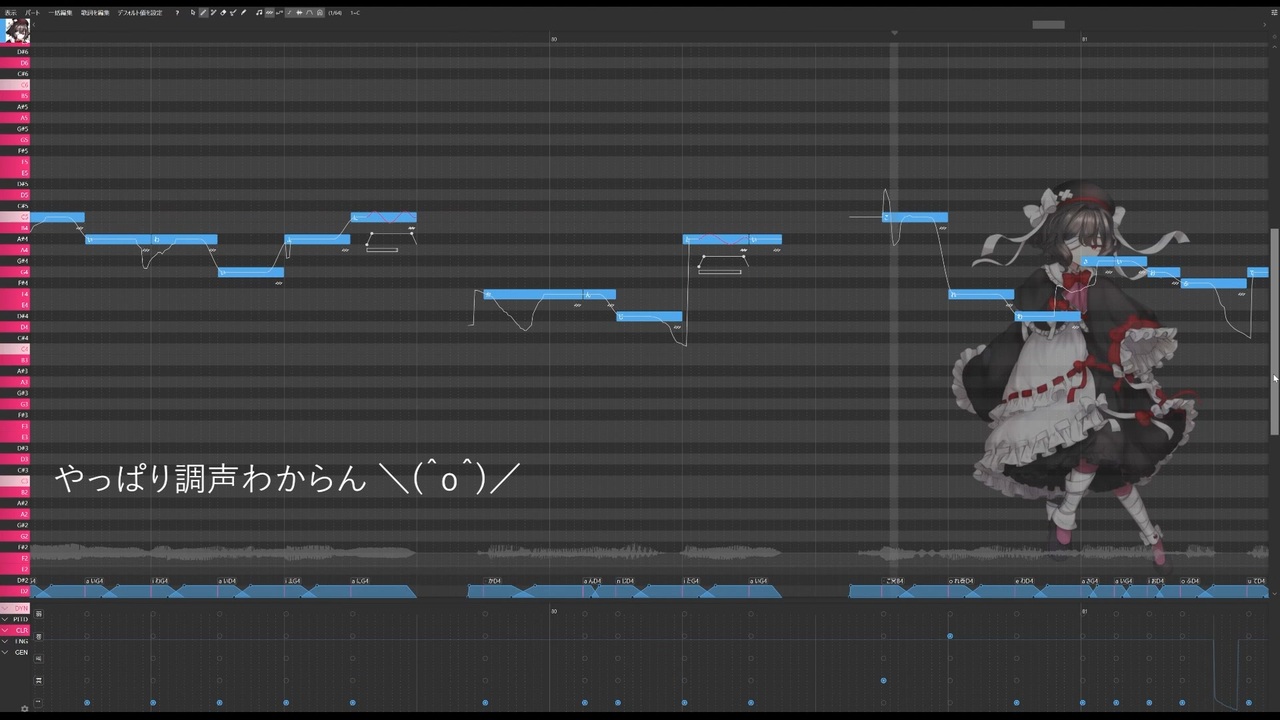Open the expression settings gear icon
Image resolution: width=1280 pixels, height=720 pixels.
[x=24, y=708]
